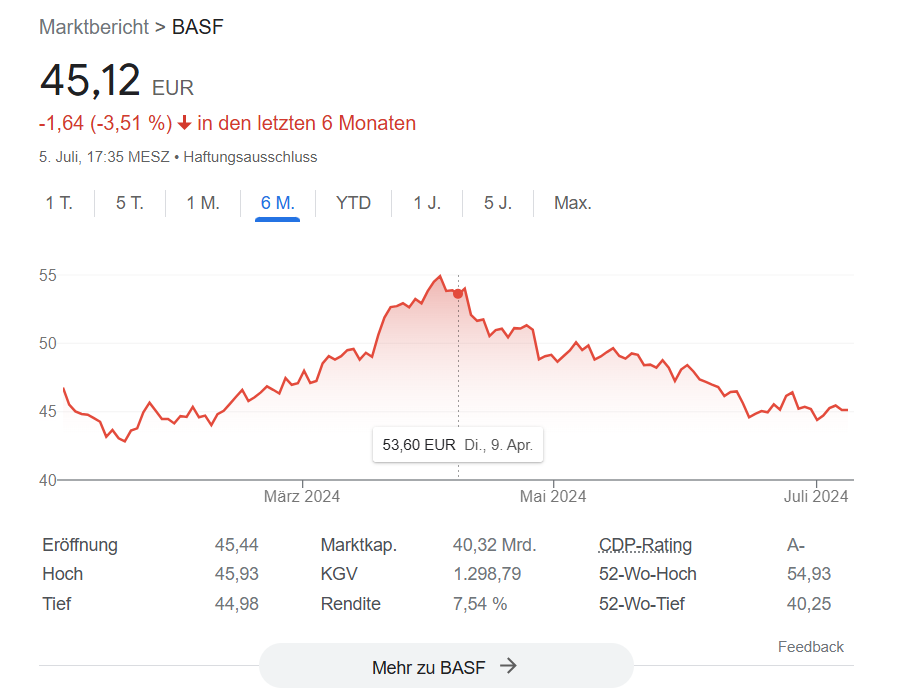Viewport: 917px width, 697px height.
Task: Open the Marktbericht breadcrumb link
Action: point(94,27)
